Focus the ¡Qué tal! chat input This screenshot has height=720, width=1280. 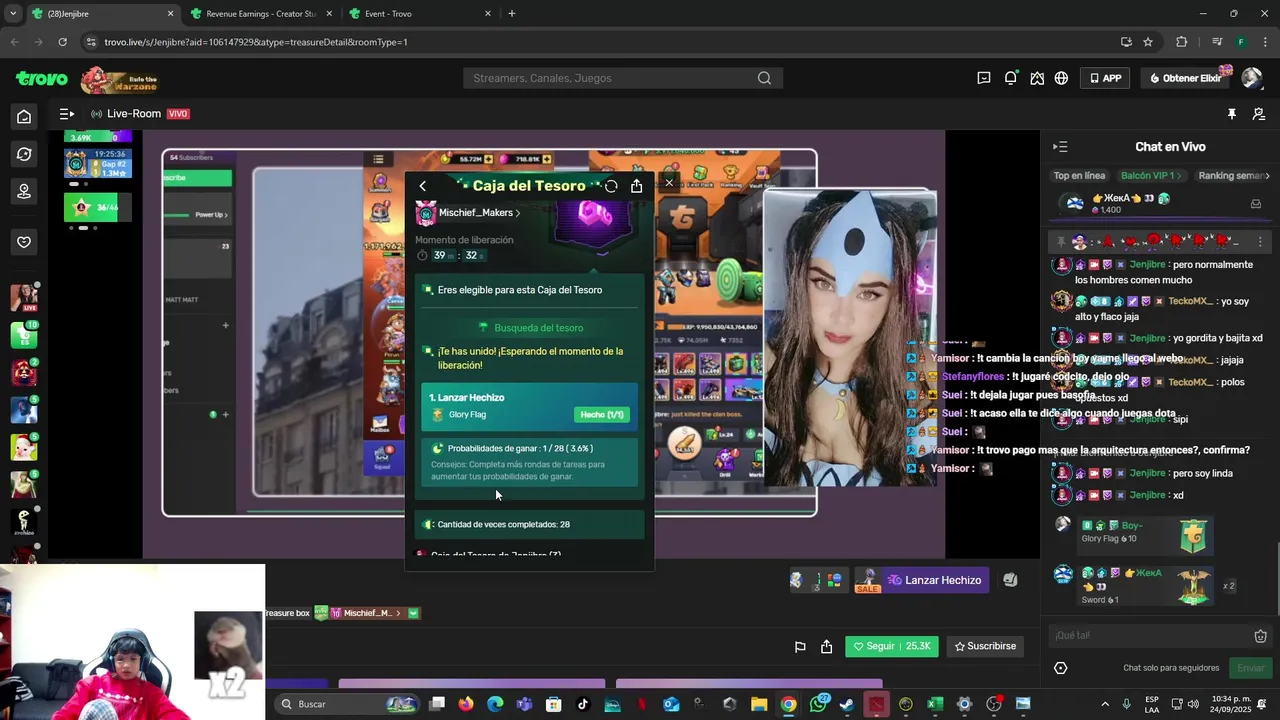click(1150, 635)
